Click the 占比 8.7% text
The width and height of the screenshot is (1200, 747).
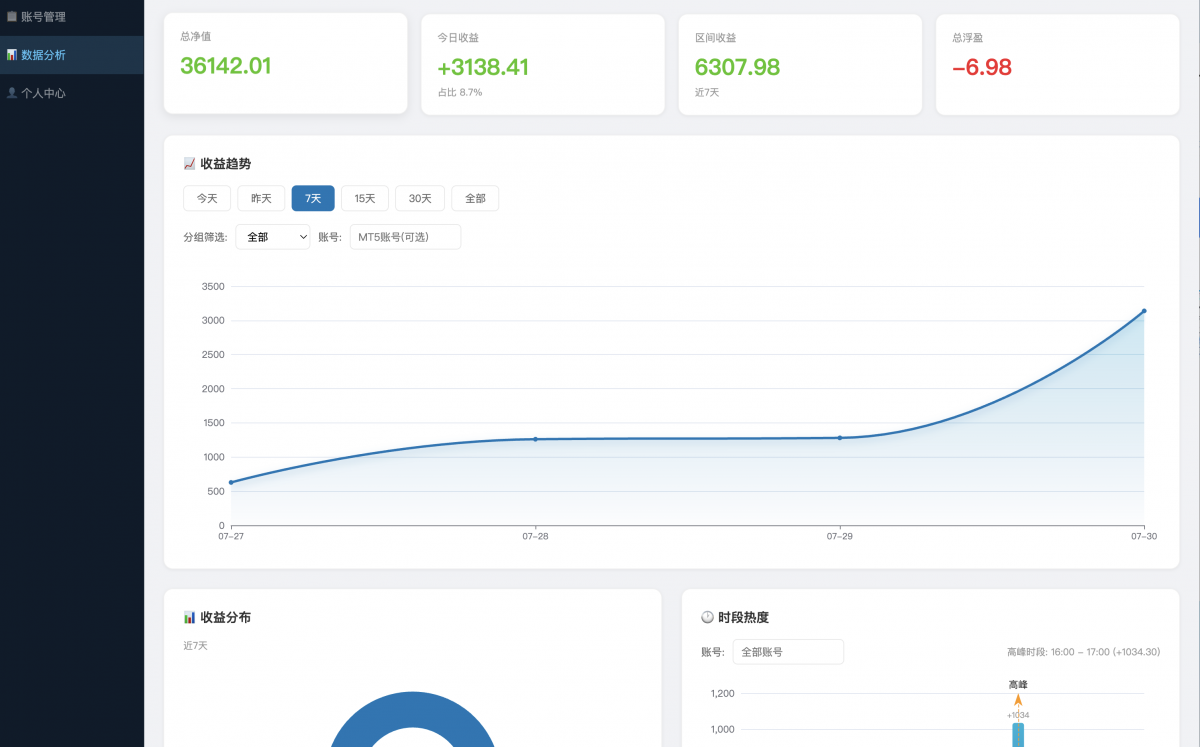[x=460, y=92]
